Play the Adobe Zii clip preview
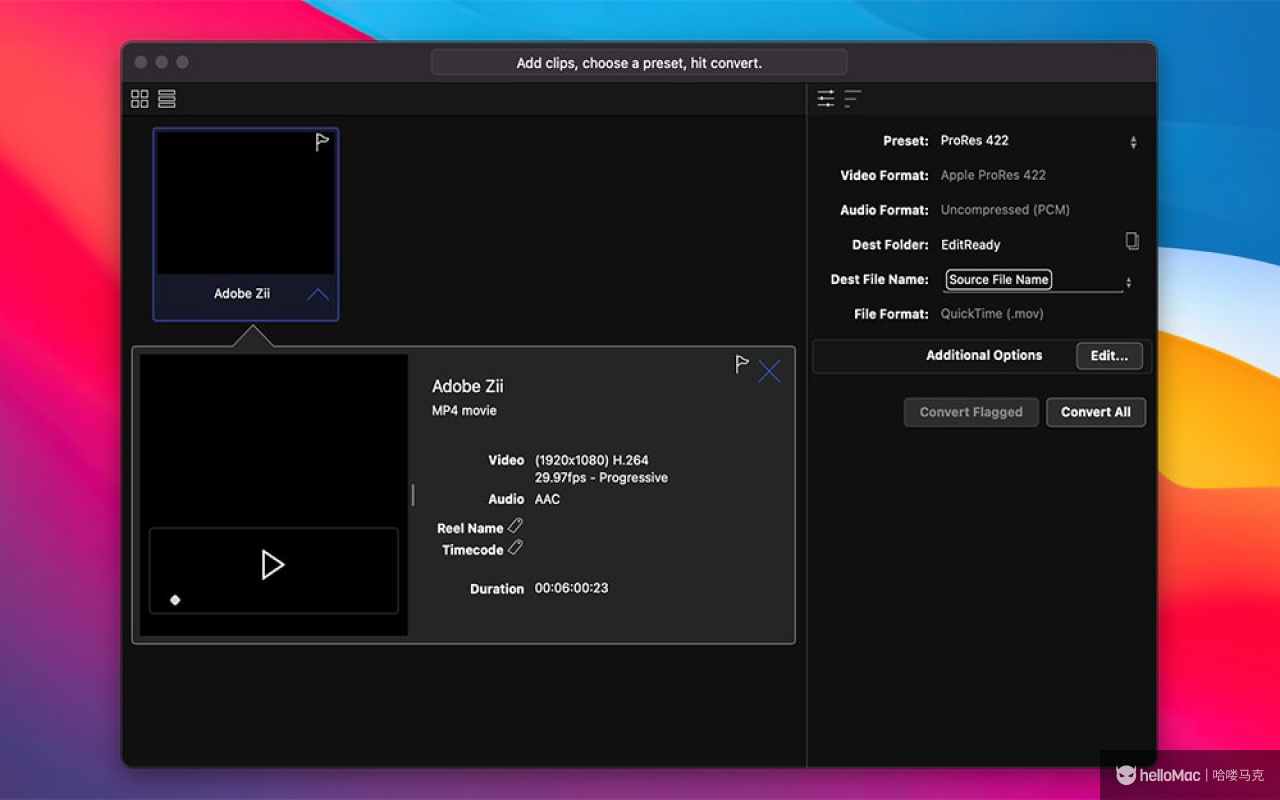This screenshot has height=800, width=1280. coord(272,565)
